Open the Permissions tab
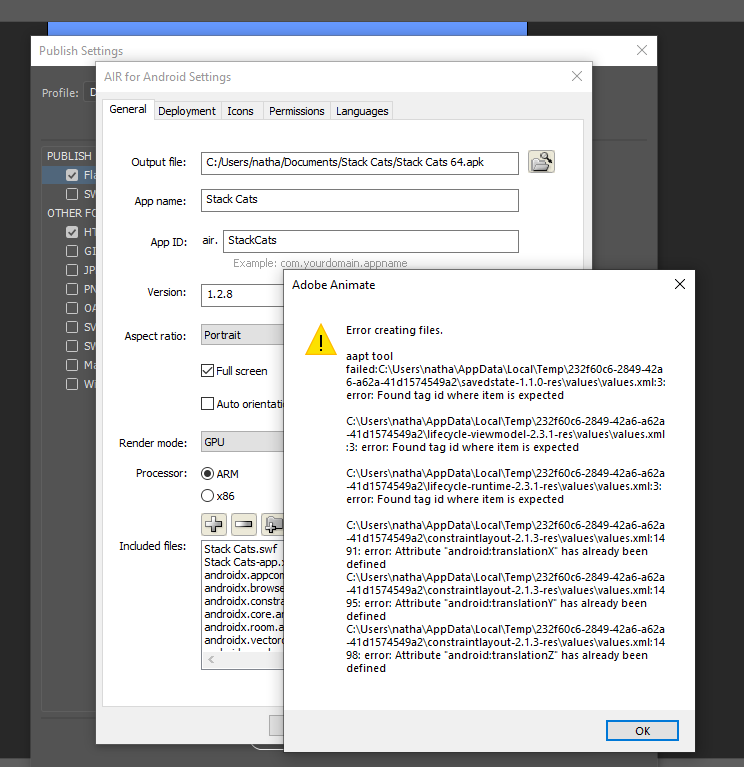 [x=296, y=111]
